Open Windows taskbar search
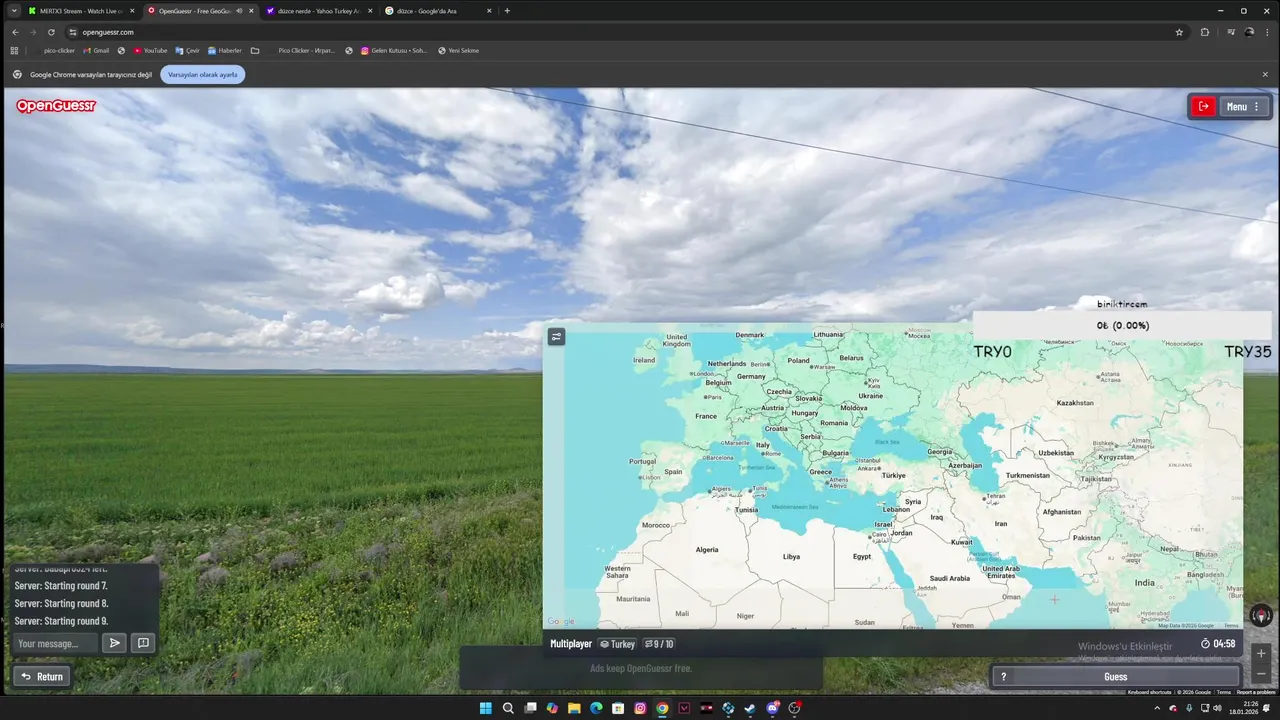Viewport: 1280px width, 720px height. [x=508, y=708]
